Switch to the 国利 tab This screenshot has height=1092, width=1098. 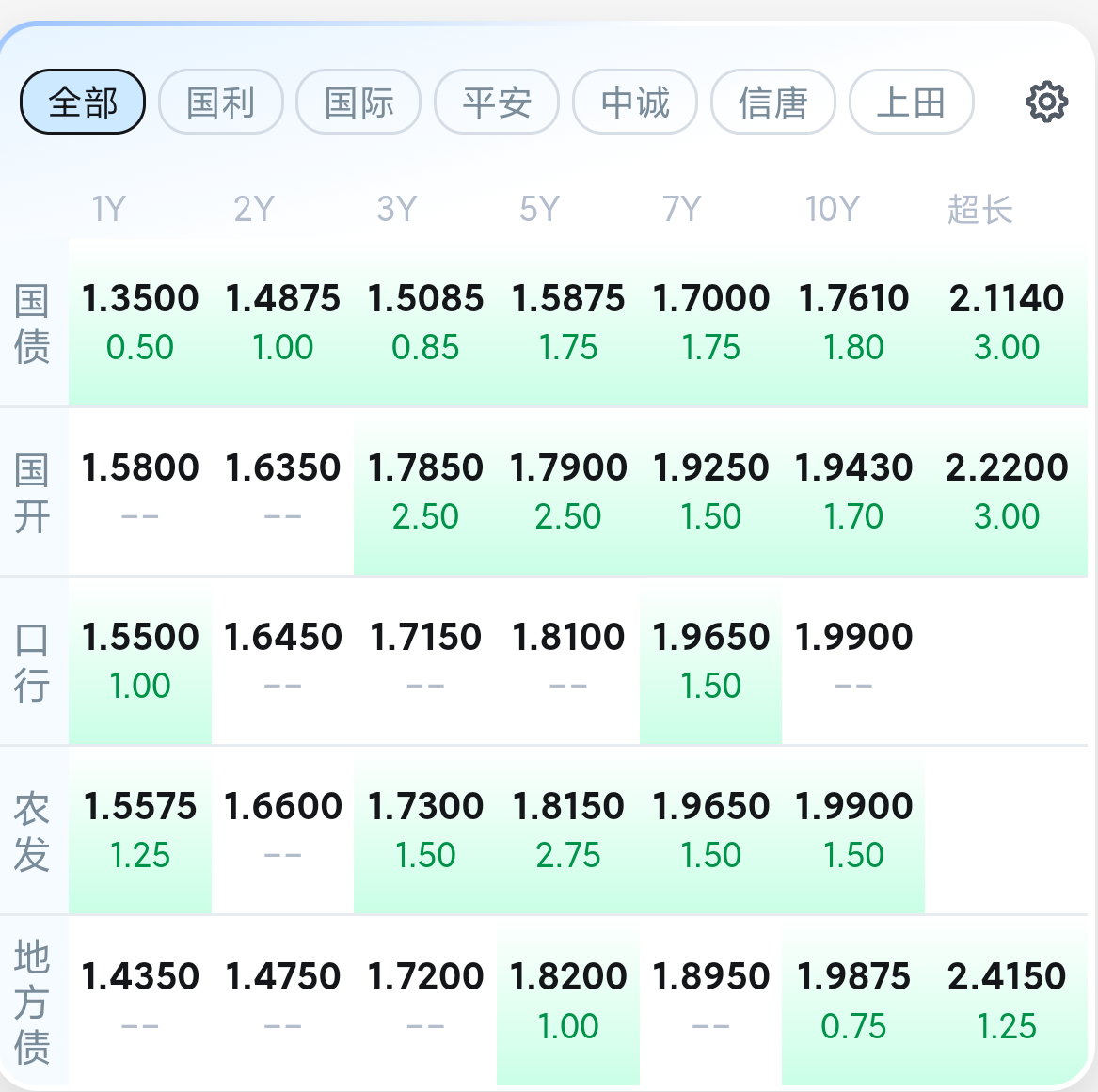tap(221, 102)
